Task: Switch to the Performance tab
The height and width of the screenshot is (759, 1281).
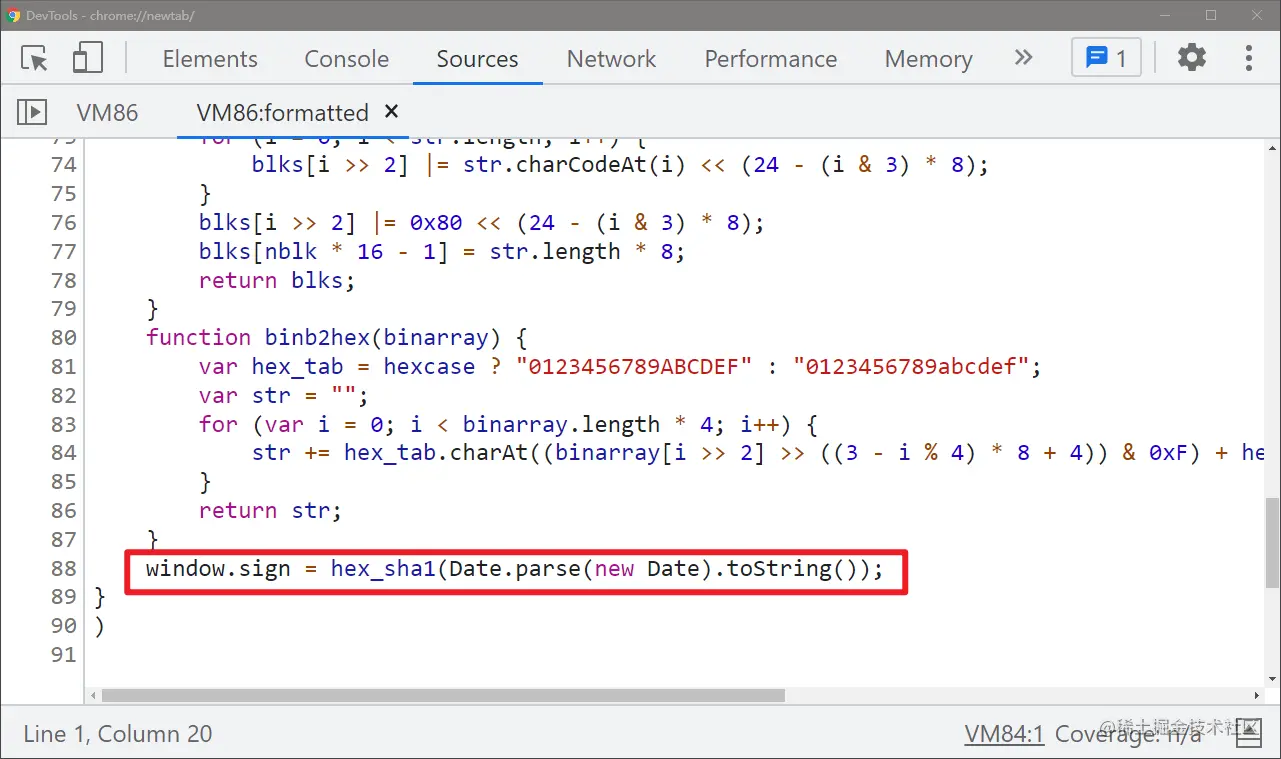Action: coord(771,59)
